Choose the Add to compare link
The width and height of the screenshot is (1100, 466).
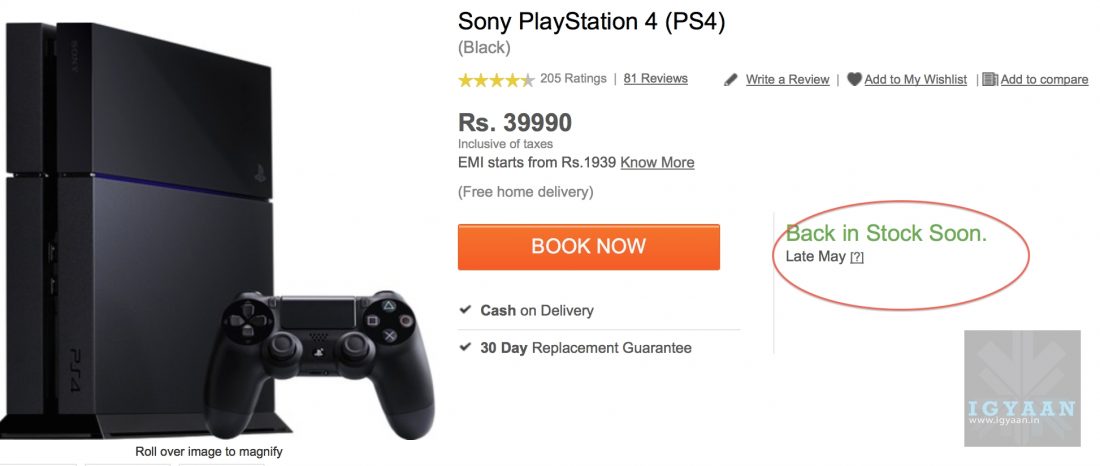coord(1044,80)
